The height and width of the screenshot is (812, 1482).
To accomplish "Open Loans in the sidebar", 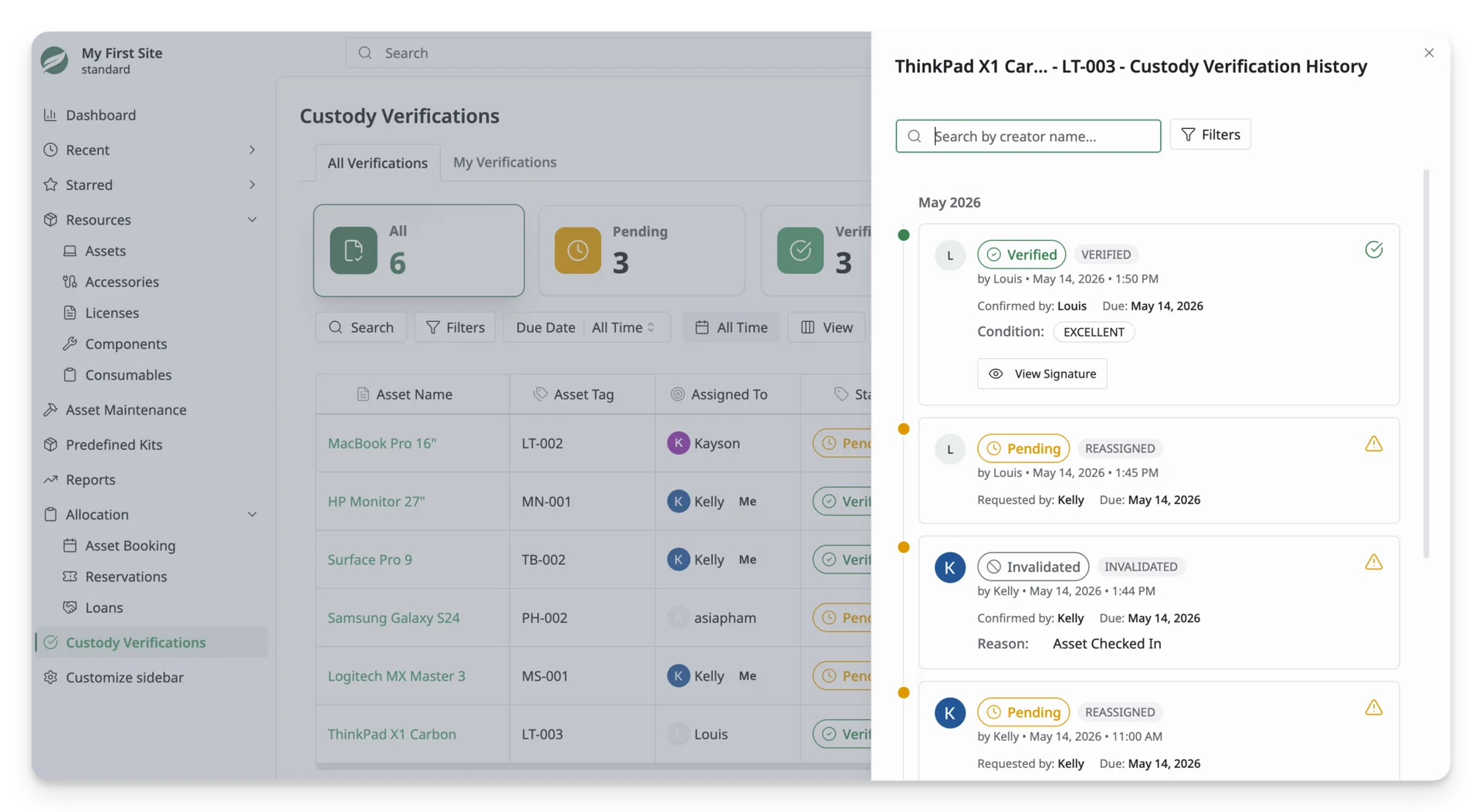I will pos(103,607).
